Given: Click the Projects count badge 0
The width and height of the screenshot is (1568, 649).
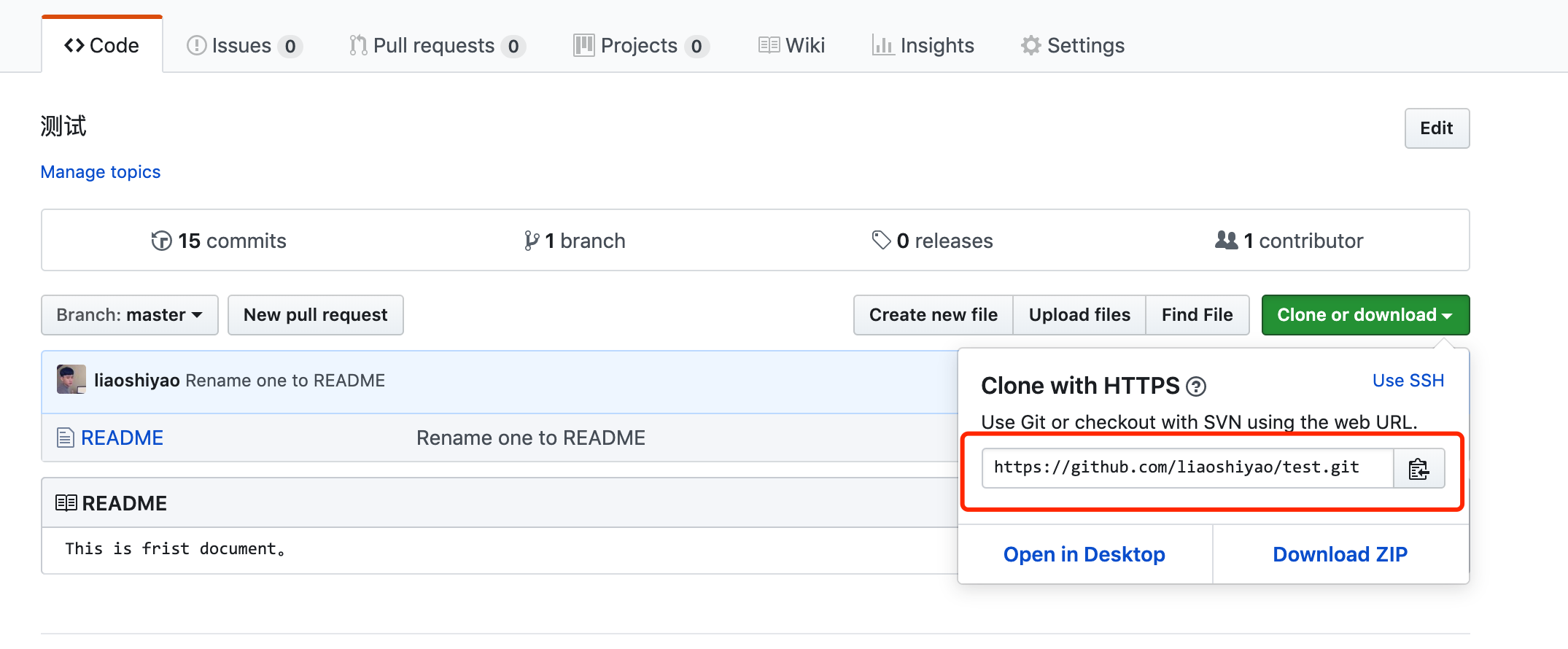Looking at the screenshot, I should point(696,46).
